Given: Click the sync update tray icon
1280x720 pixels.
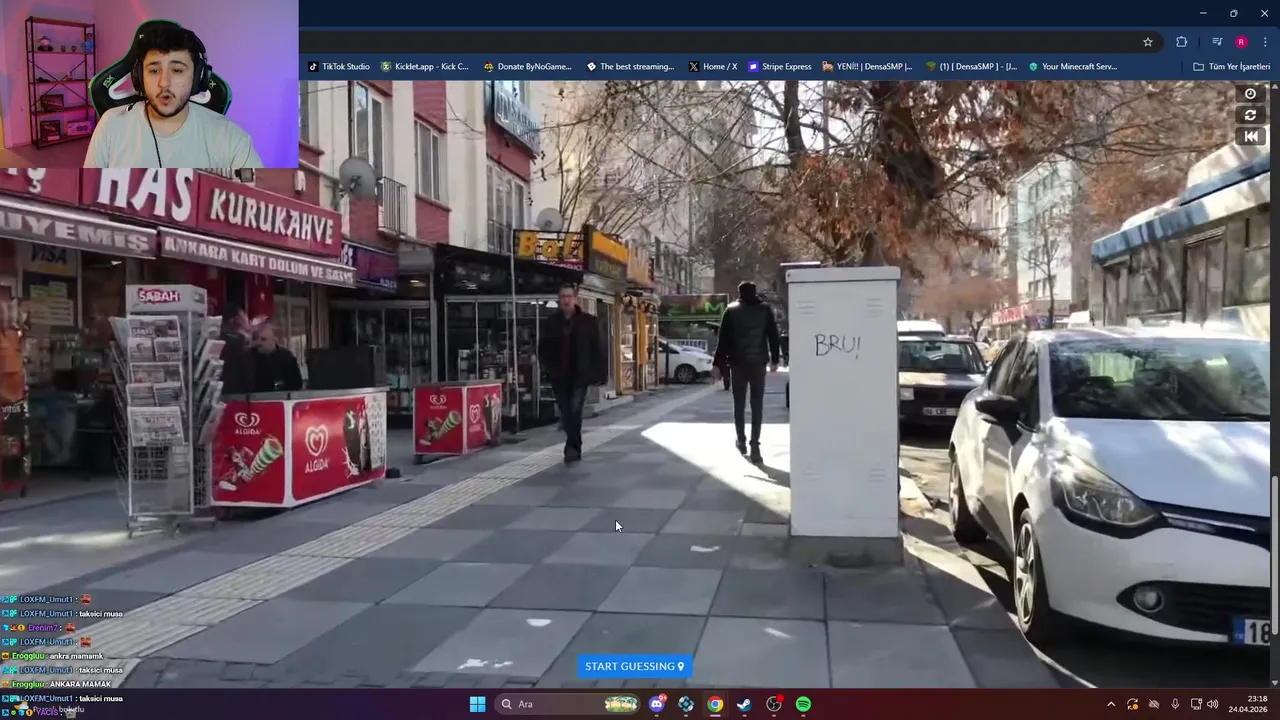Looking at the screenshot, I should click(x=1132, y=704).
